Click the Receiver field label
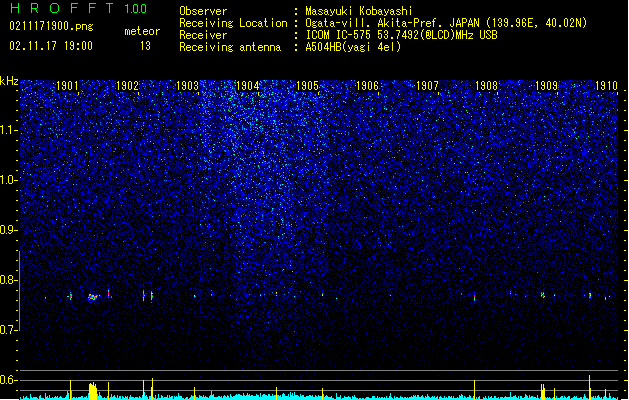Screen dimensions: 629x400 pos(203,35)
